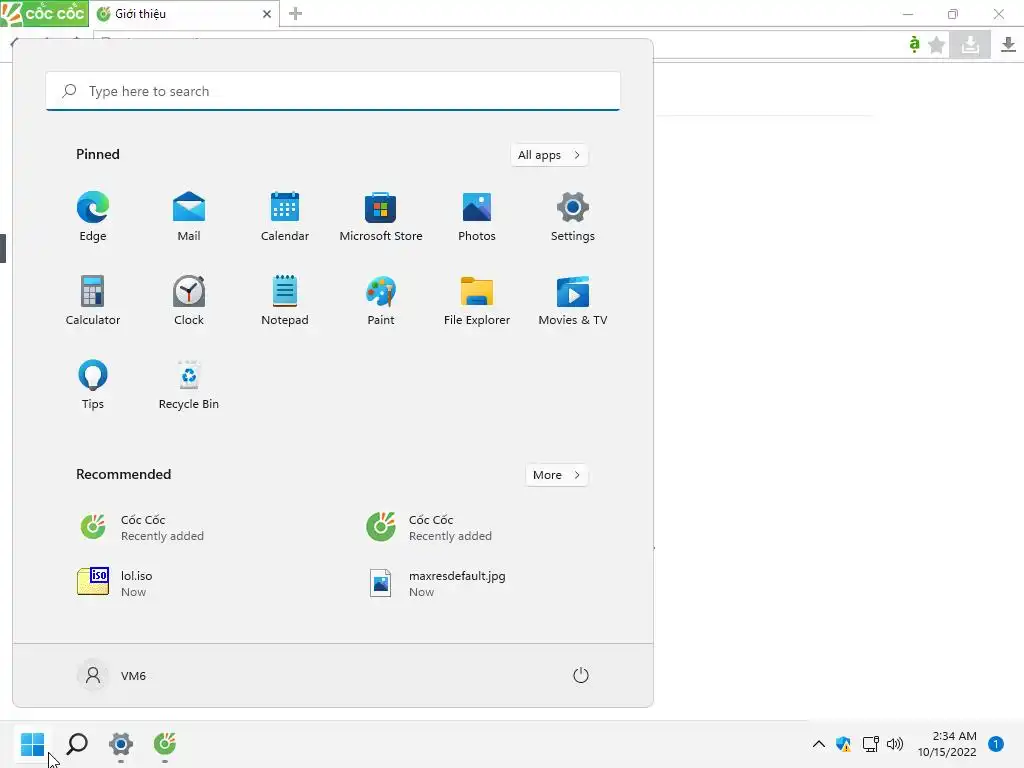
Task: Open the volume tray icon
Action: tap(895, 744)
